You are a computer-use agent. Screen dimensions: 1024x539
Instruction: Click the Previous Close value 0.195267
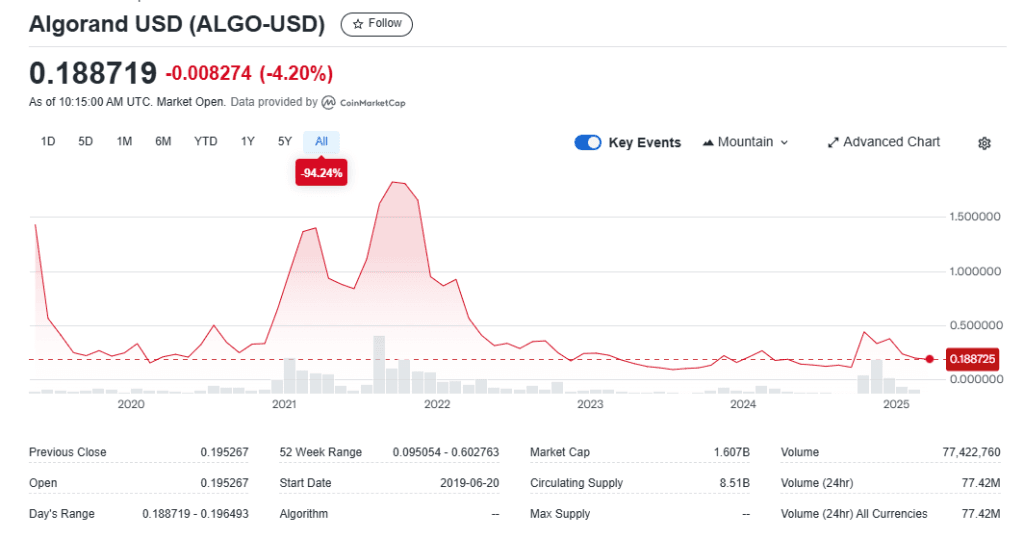[225, 452]
